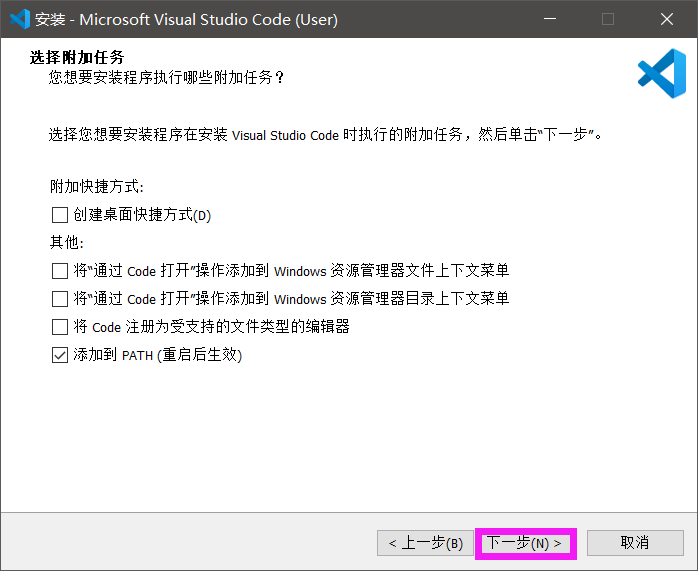Check 将 Code 注册为受支持的文件类型的编辑器
Viewport: 698px width, 571px height.
[x=60, y=327]
